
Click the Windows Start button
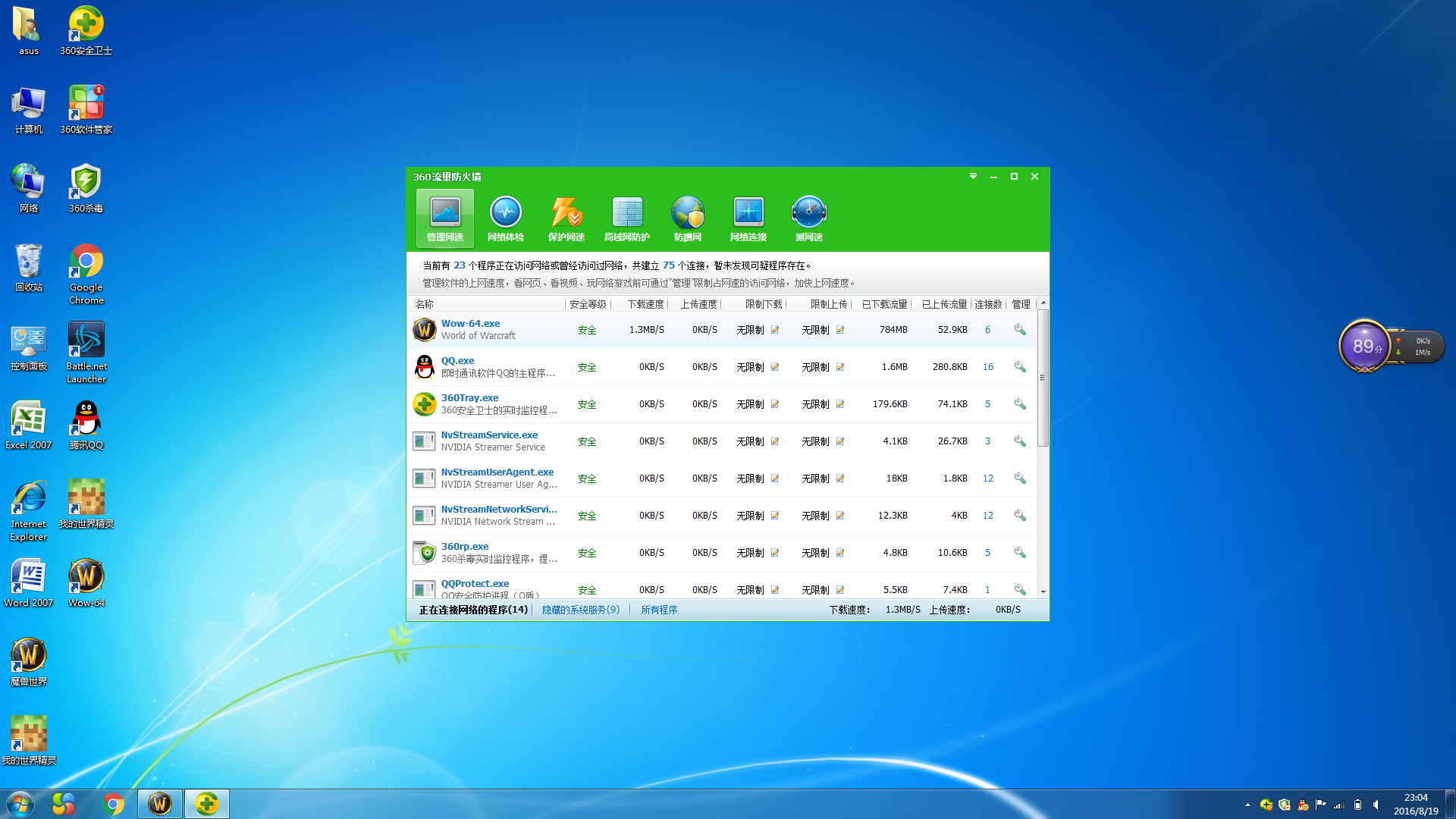pyautogui.click(x=20, y=804)
